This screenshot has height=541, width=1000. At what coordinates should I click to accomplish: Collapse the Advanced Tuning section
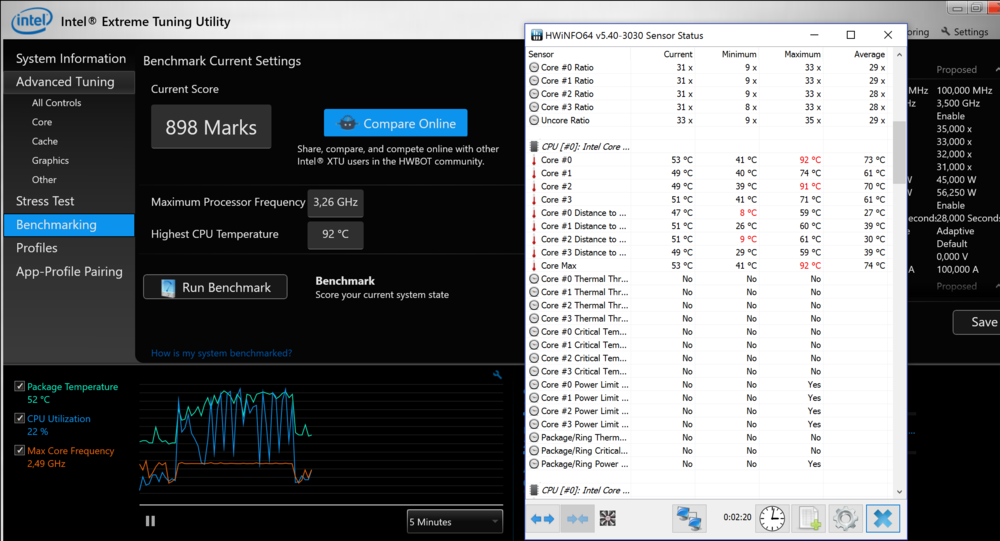(65, 82)
